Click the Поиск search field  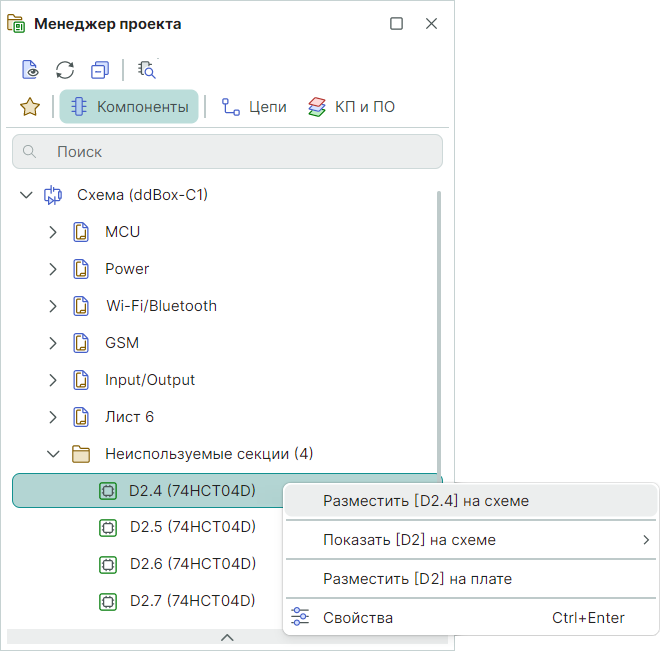pyautogui.click(x=227, y=152)
